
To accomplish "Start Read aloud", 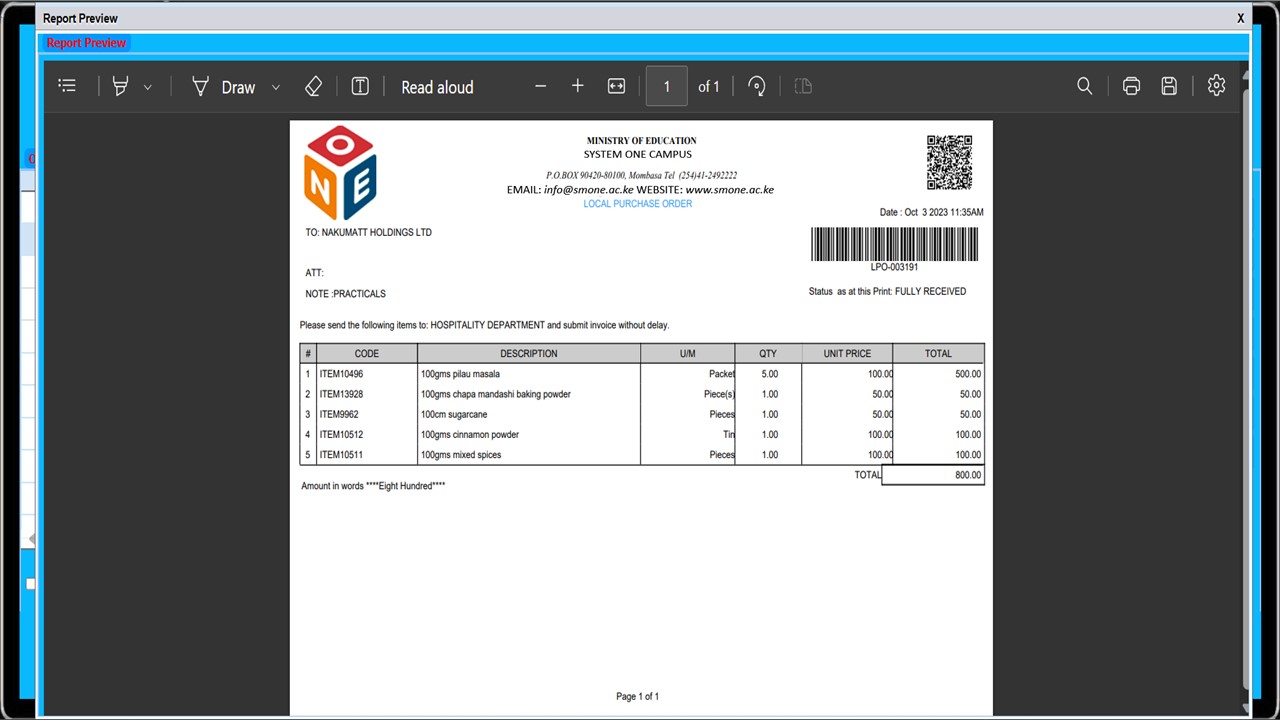I will coord(437,87).
